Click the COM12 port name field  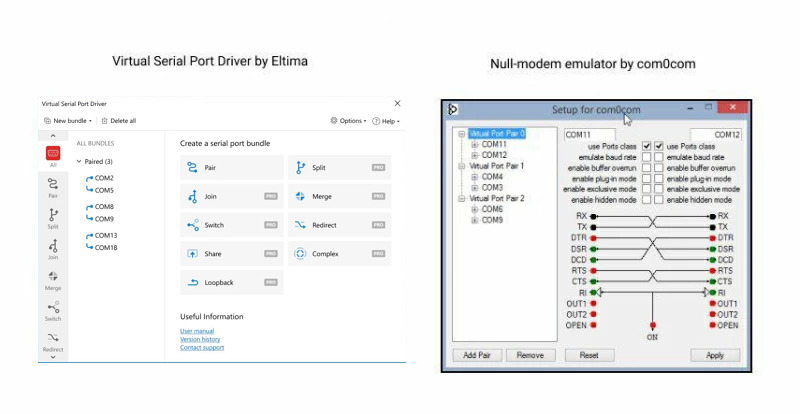715,135
